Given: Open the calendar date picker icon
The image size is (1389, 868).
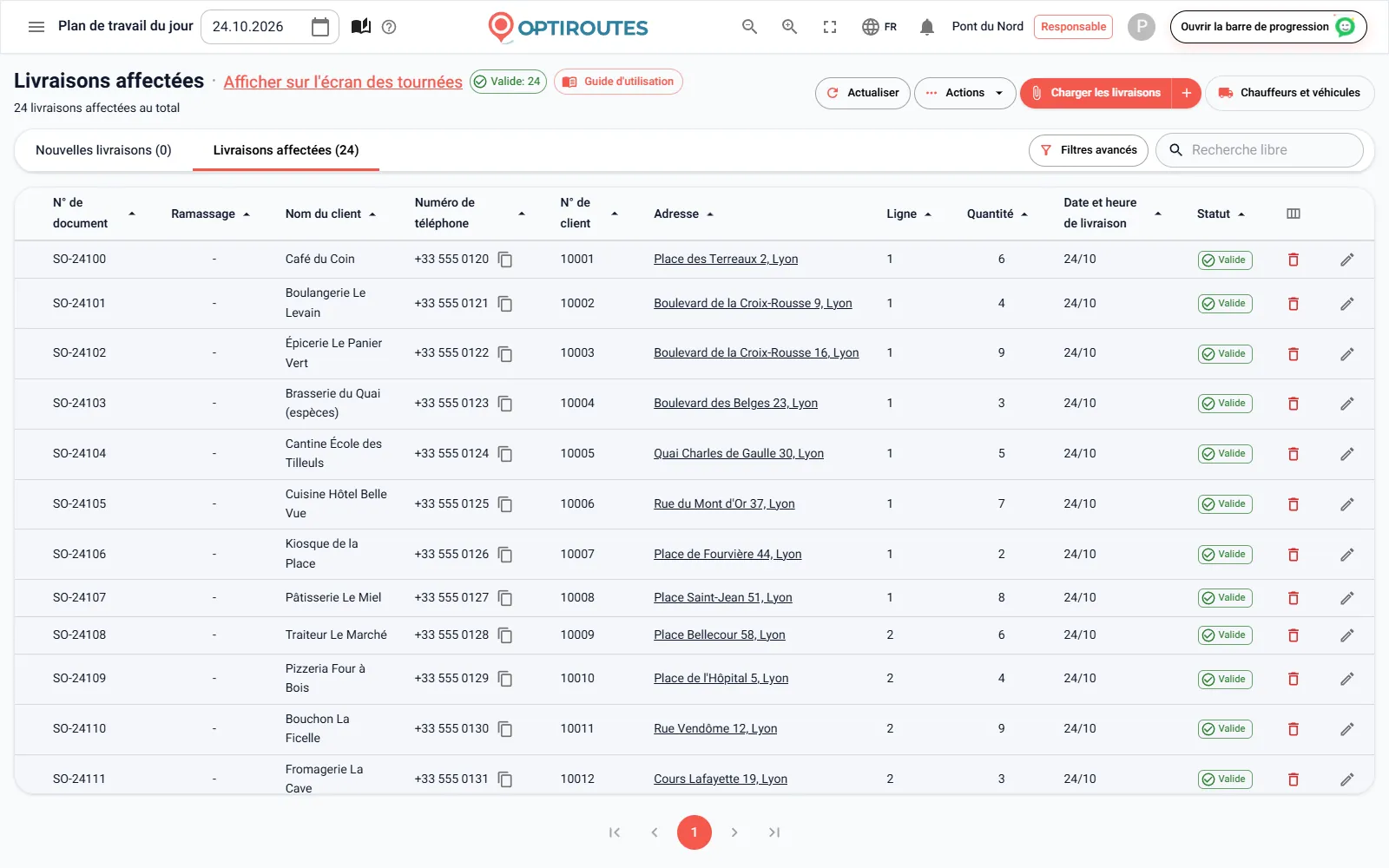Looking at the screenshot, I should [x=320, y=27].
